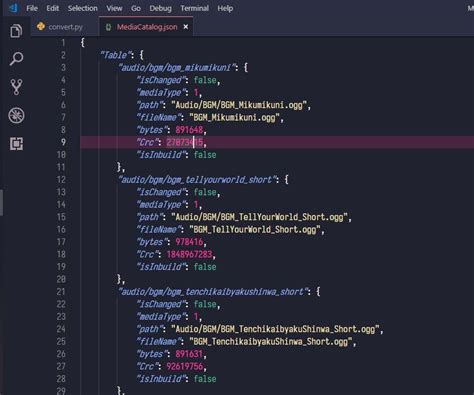Screen dimensions: 474x395
Task: Open the File menu
Action: 32,8
